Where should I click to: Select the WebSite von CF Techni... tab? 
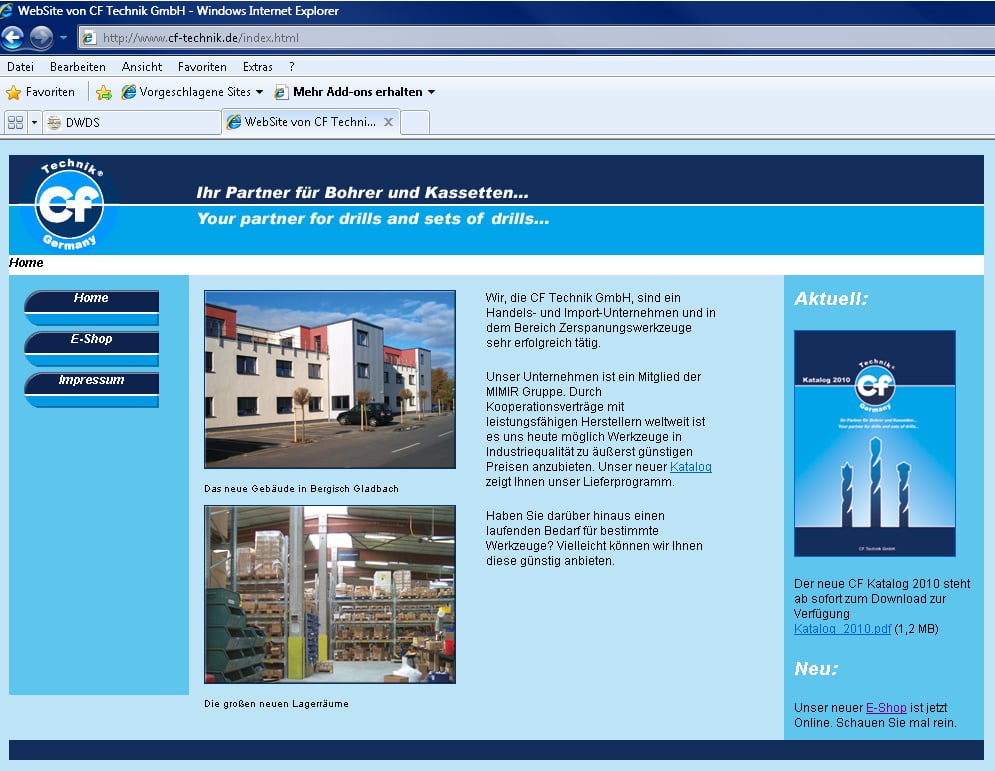point(310,122)
